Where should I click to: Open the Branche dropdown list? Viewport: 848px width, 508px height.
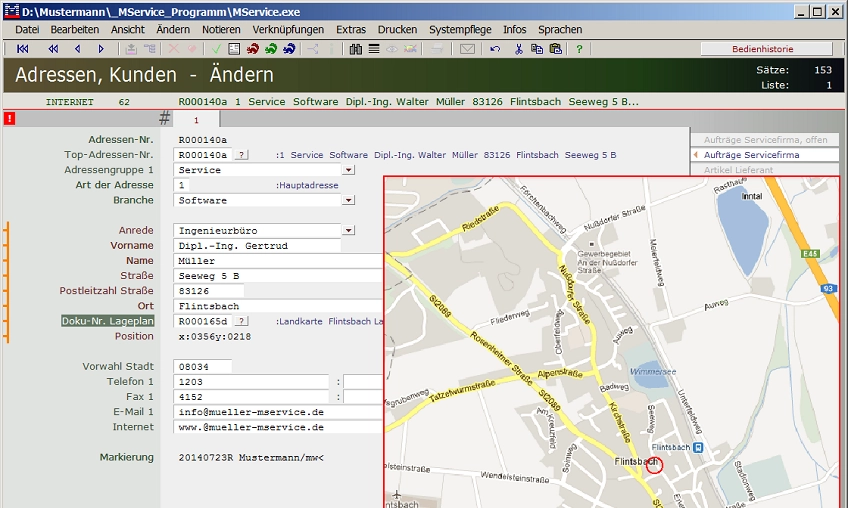[x=348, y=200]
